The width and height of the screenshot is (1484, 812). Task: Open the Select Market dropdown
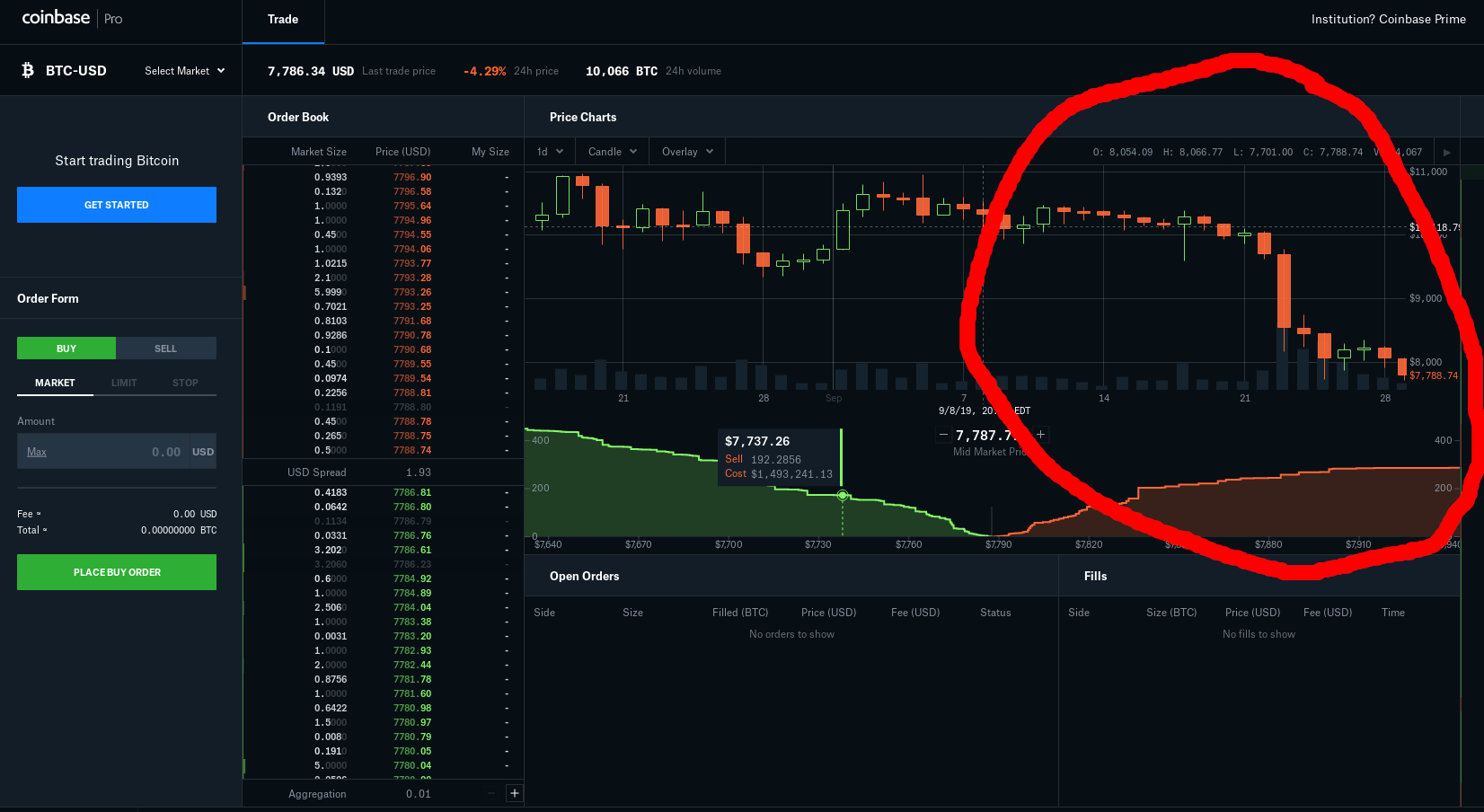184,71
